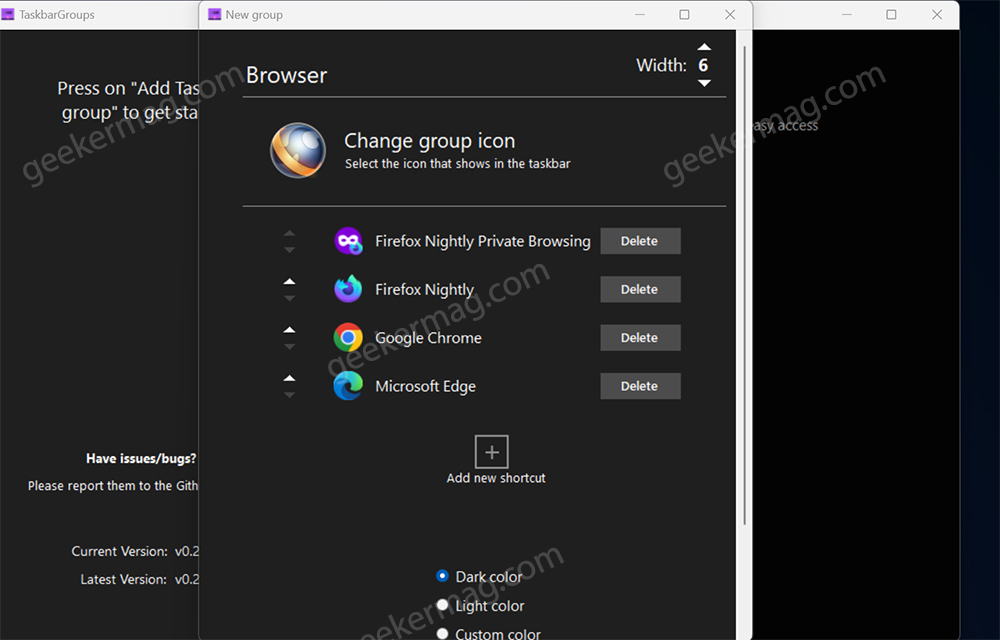Click the Google Chrome shortcut icon
1000x640 pixels.
pyautogui.click(x=348, y=338)
